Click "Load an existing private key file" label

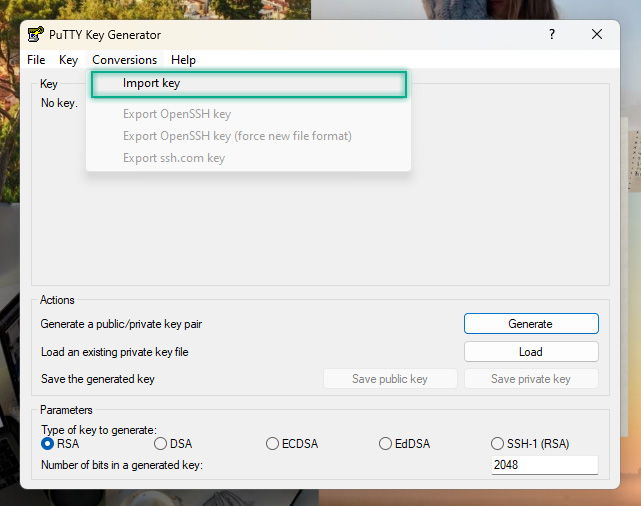point(114,352)
